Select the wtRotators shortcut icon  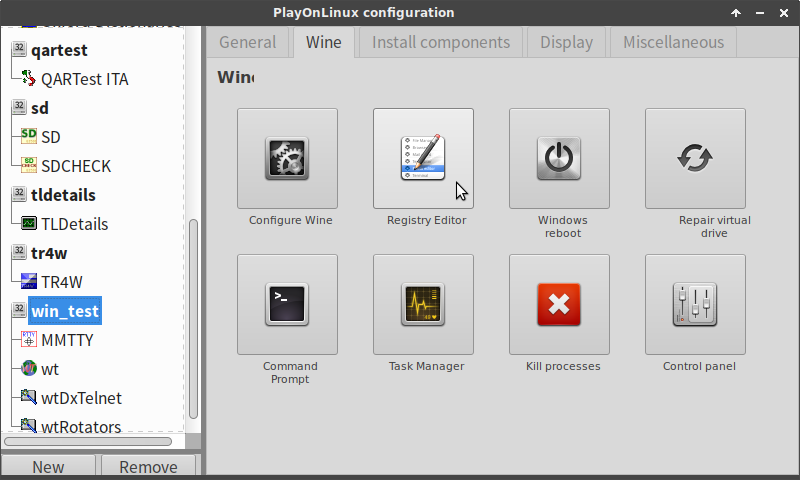pyautogui.click(x=29, y=425)
